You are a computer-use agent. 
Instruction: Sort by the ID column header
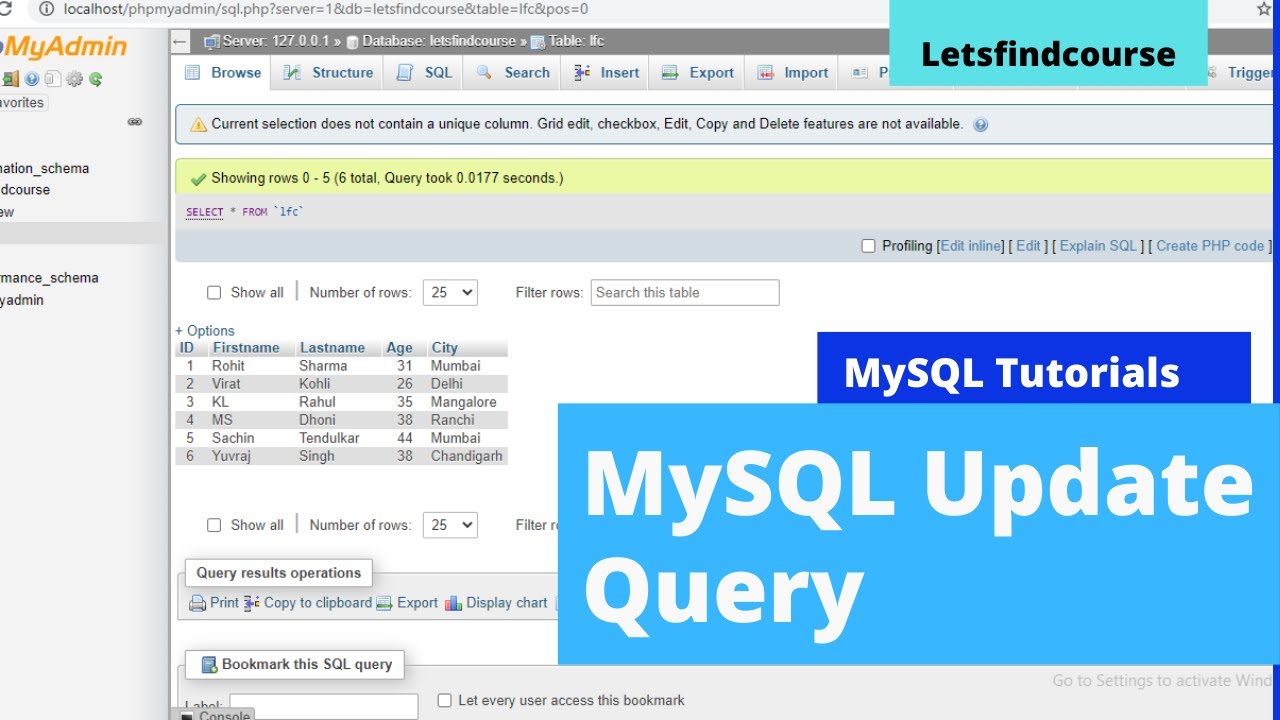tap(187, 348)
